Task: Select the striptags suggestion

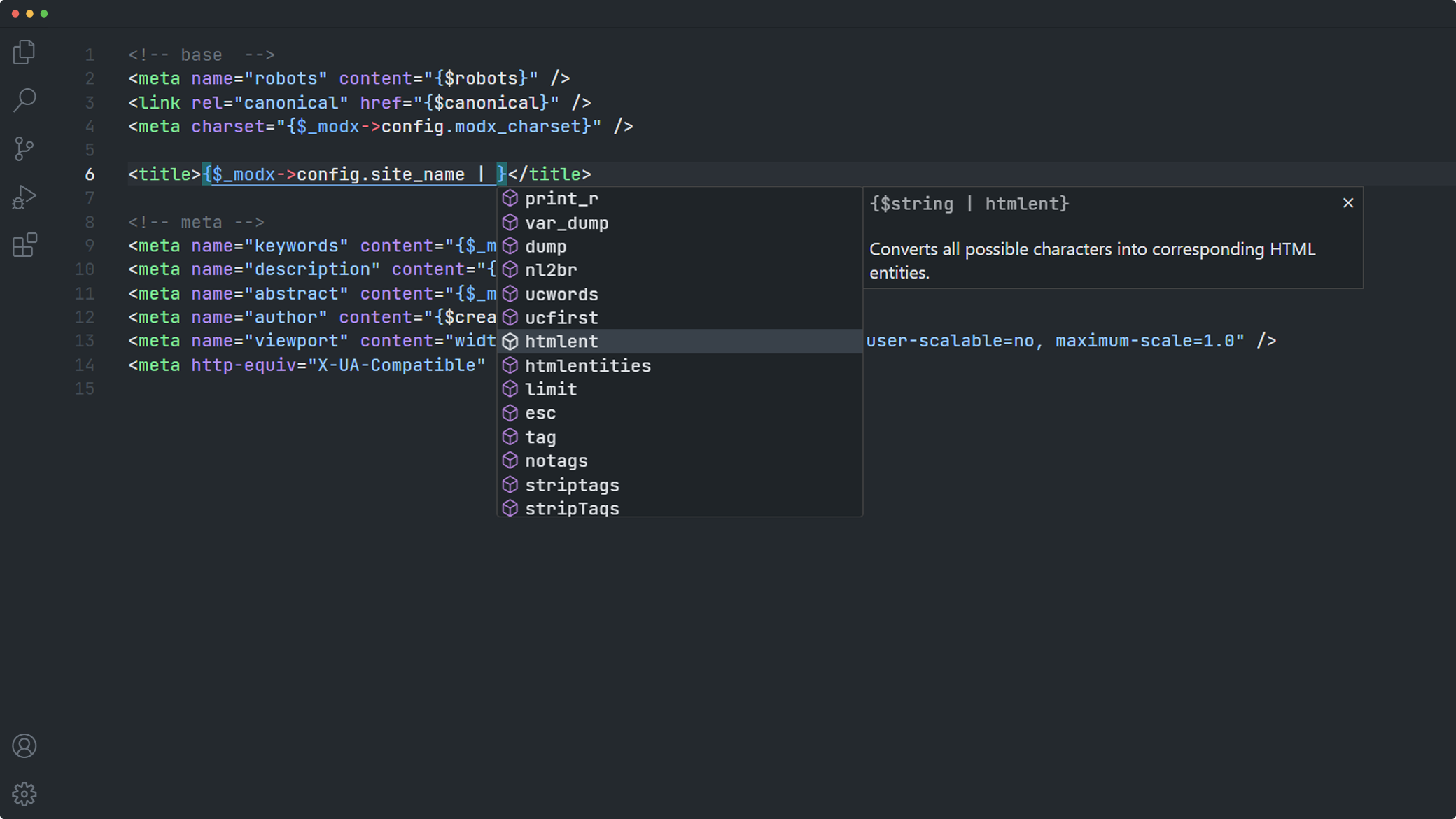Action: 572,485
